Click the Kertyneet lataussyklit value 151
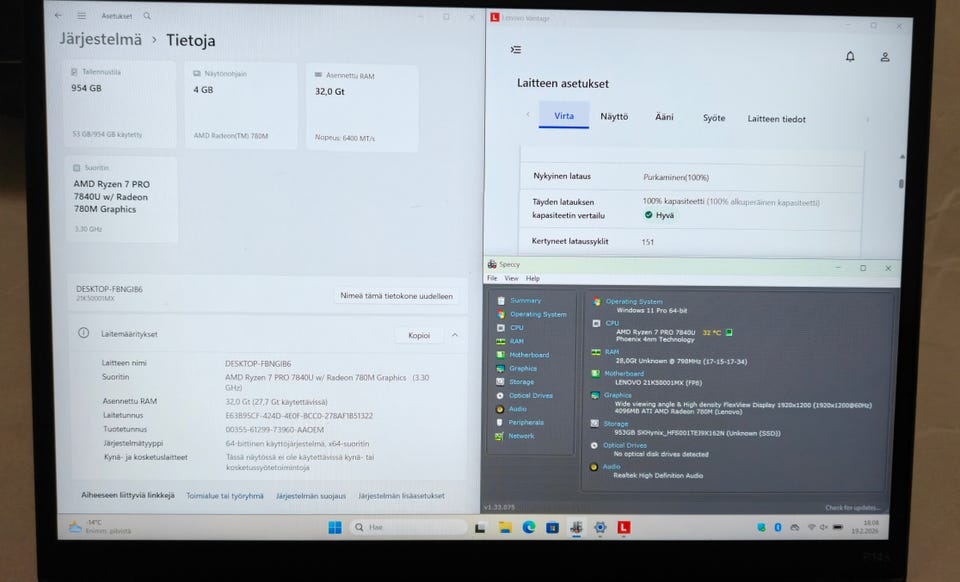The width and height of the screenshot is (960, 582). coord(648,242)
